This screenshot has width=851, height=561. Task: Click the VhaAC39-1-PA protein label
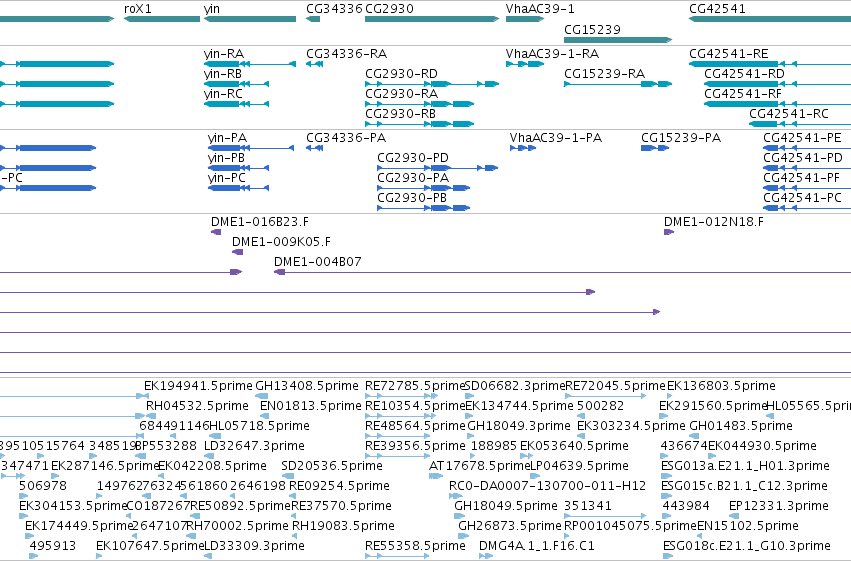tap(556, 138)
